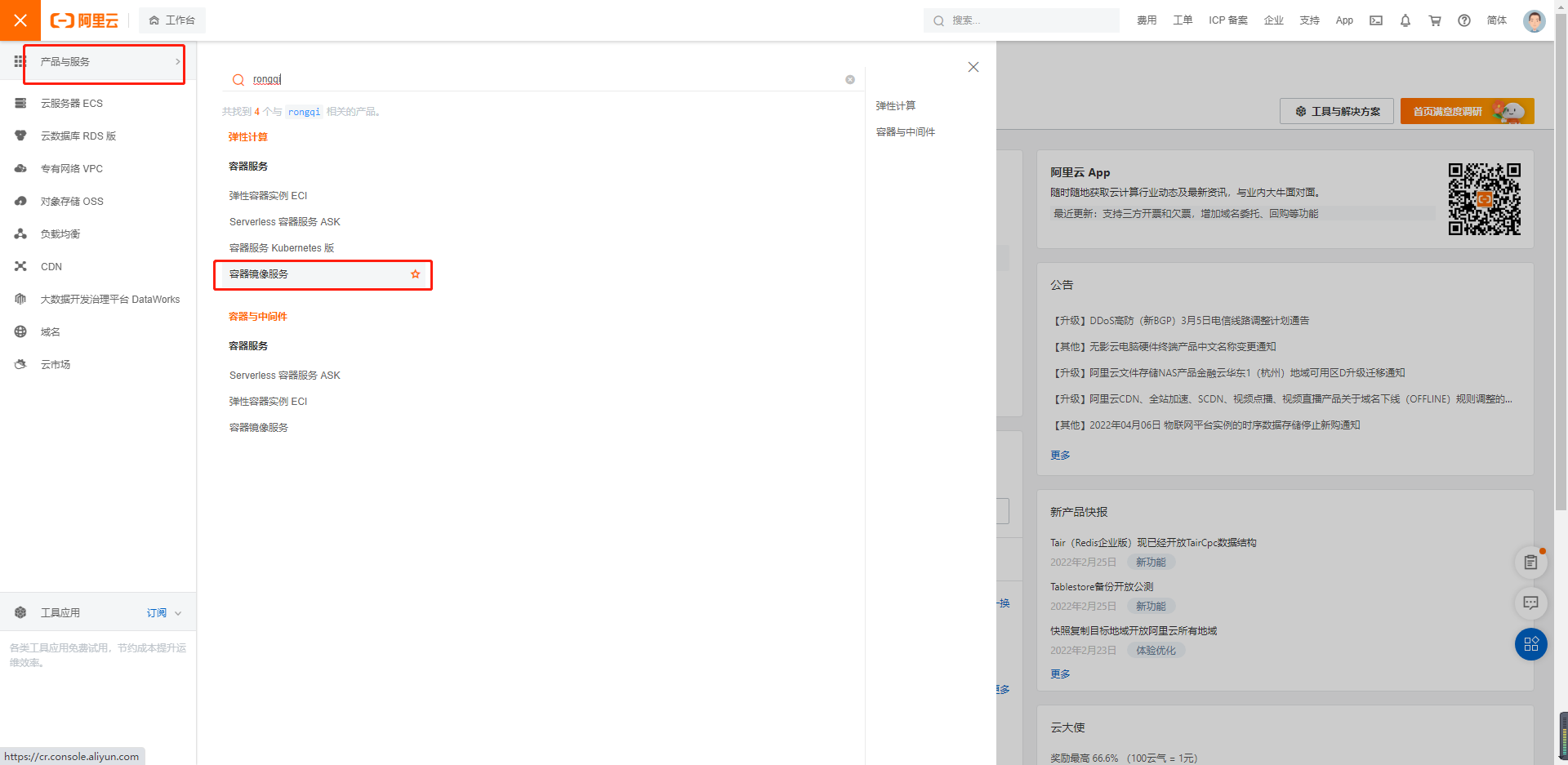The height and width of the screenshot is (765, 1568).
Task: Click the 阿里云 logo
Action: tap(84, 20)
